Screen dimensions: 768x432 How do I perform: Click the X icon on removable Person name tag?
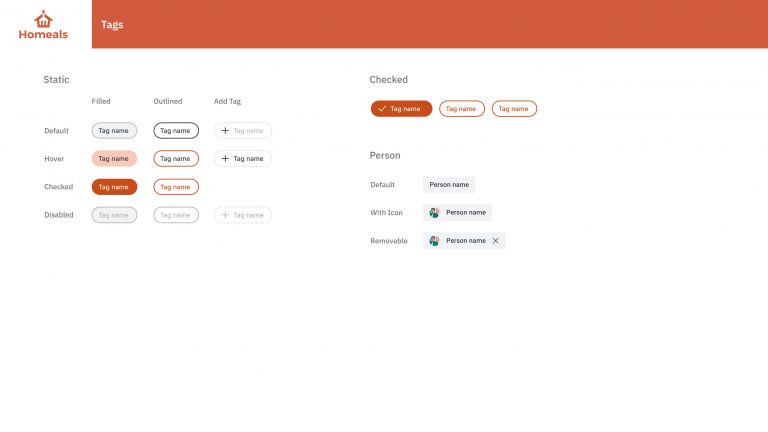tap(496, 240)
